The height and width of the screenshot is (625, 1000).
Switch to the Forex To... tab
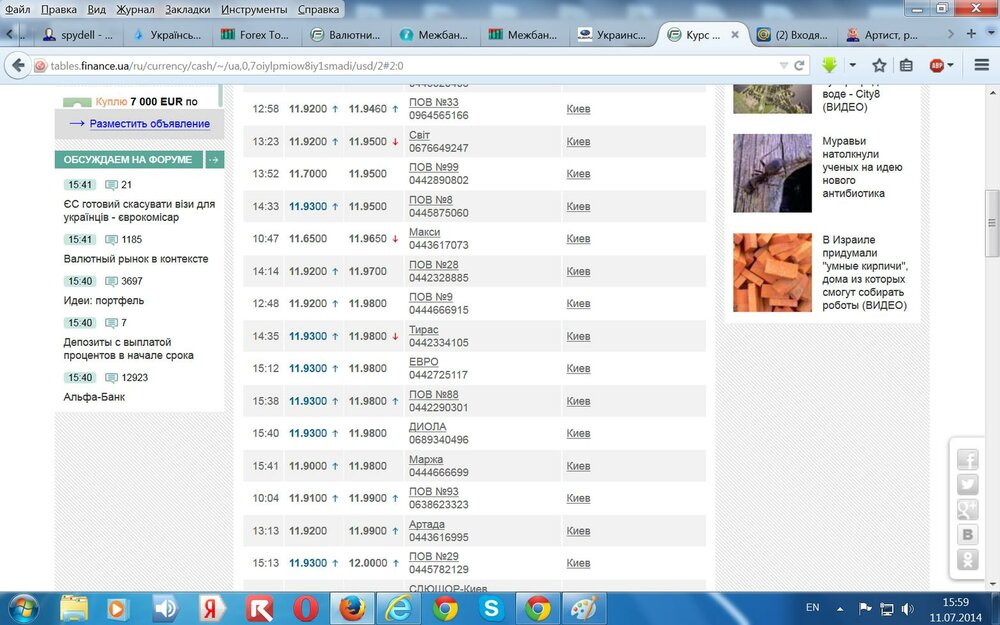click(255, 34)
